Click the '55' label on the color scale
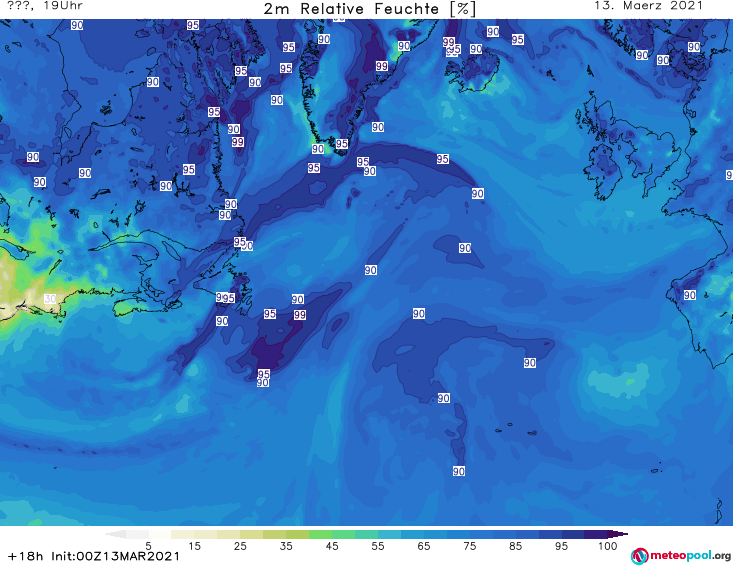Viewport: 733px width, 566px height. 378,546
